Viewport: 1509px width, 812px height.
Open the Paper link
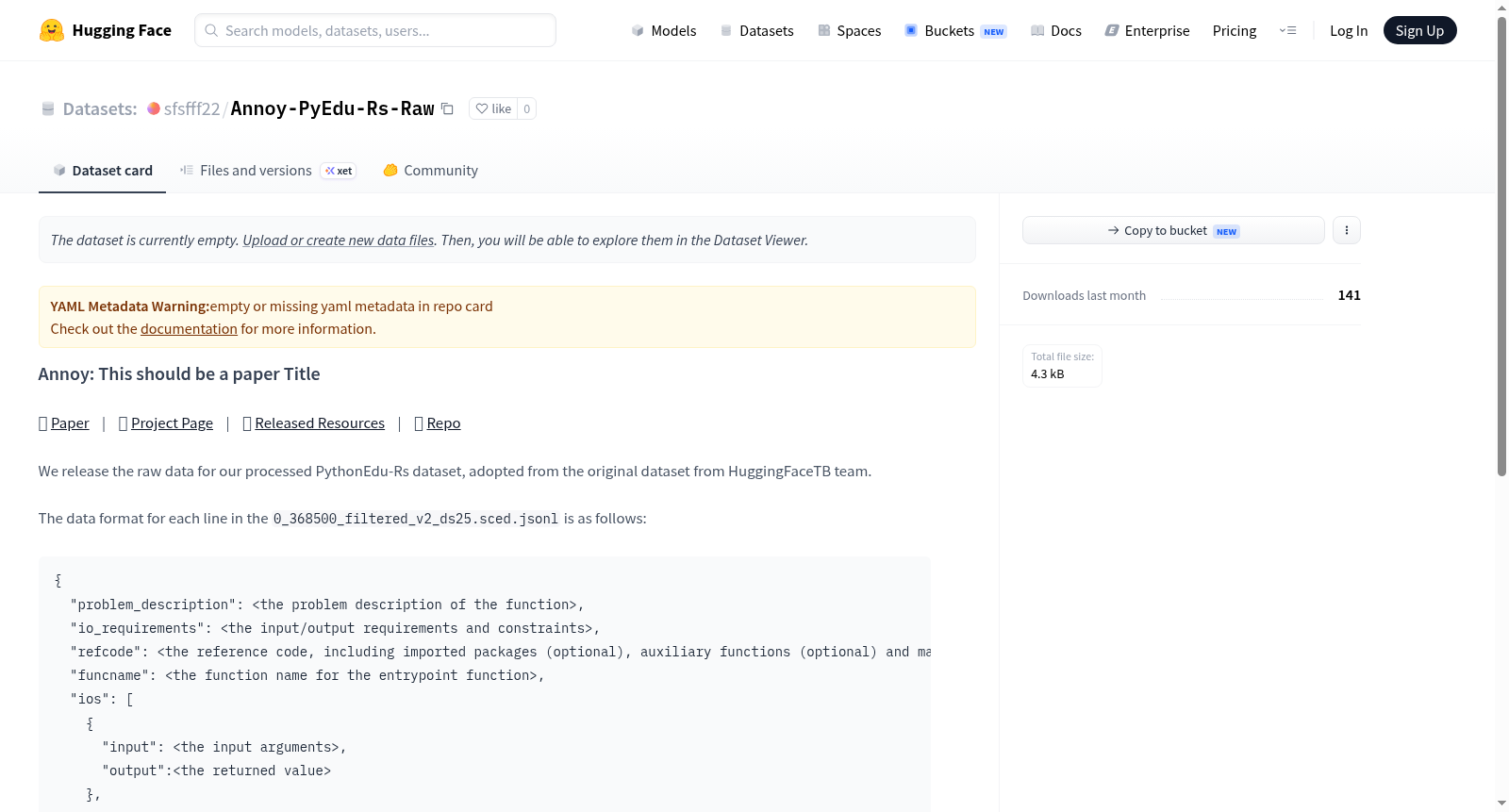click(70, 423)
